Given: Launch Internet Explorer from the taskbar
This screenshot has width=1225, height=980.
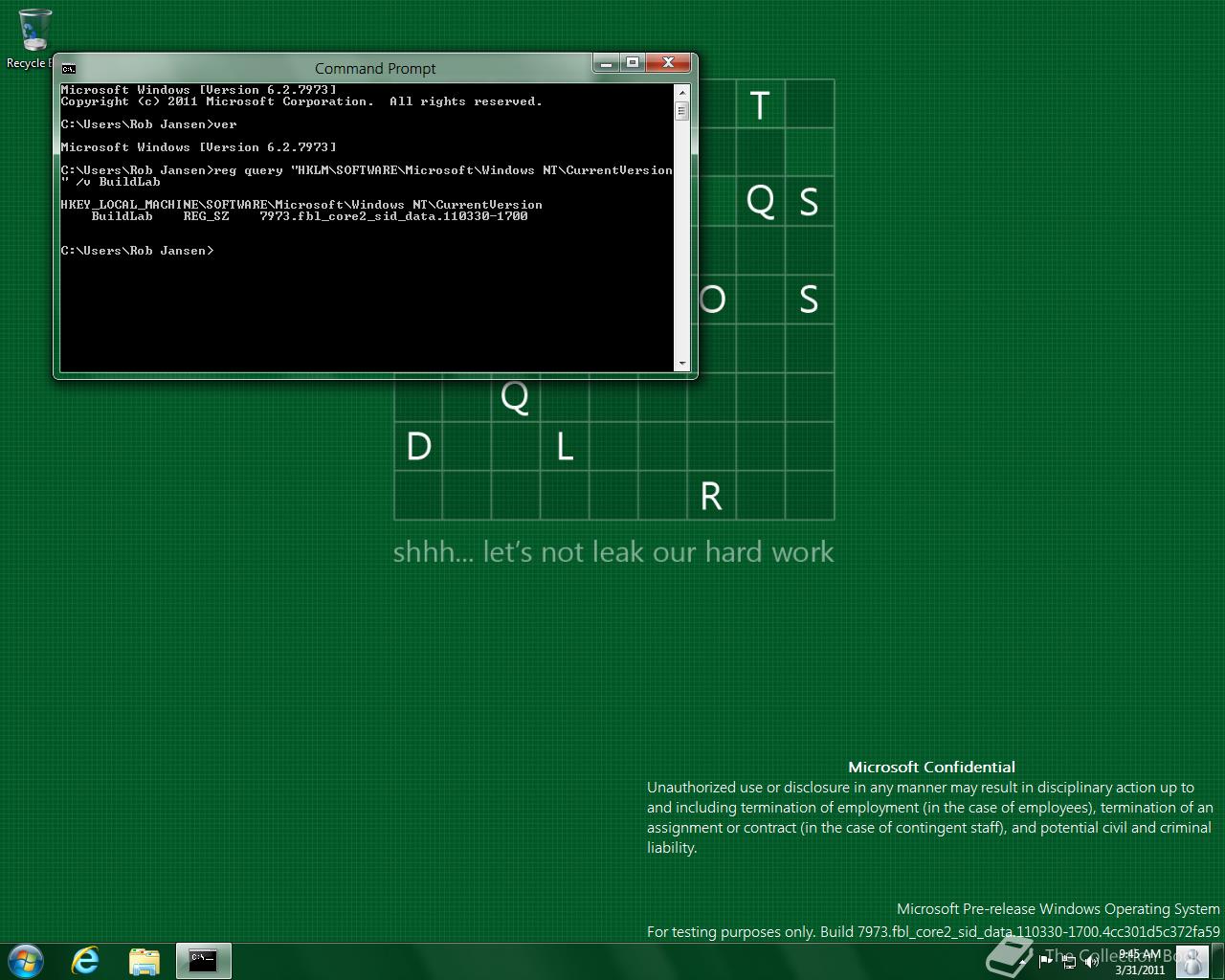Looking at the screenshot, I should pos(86,961).
